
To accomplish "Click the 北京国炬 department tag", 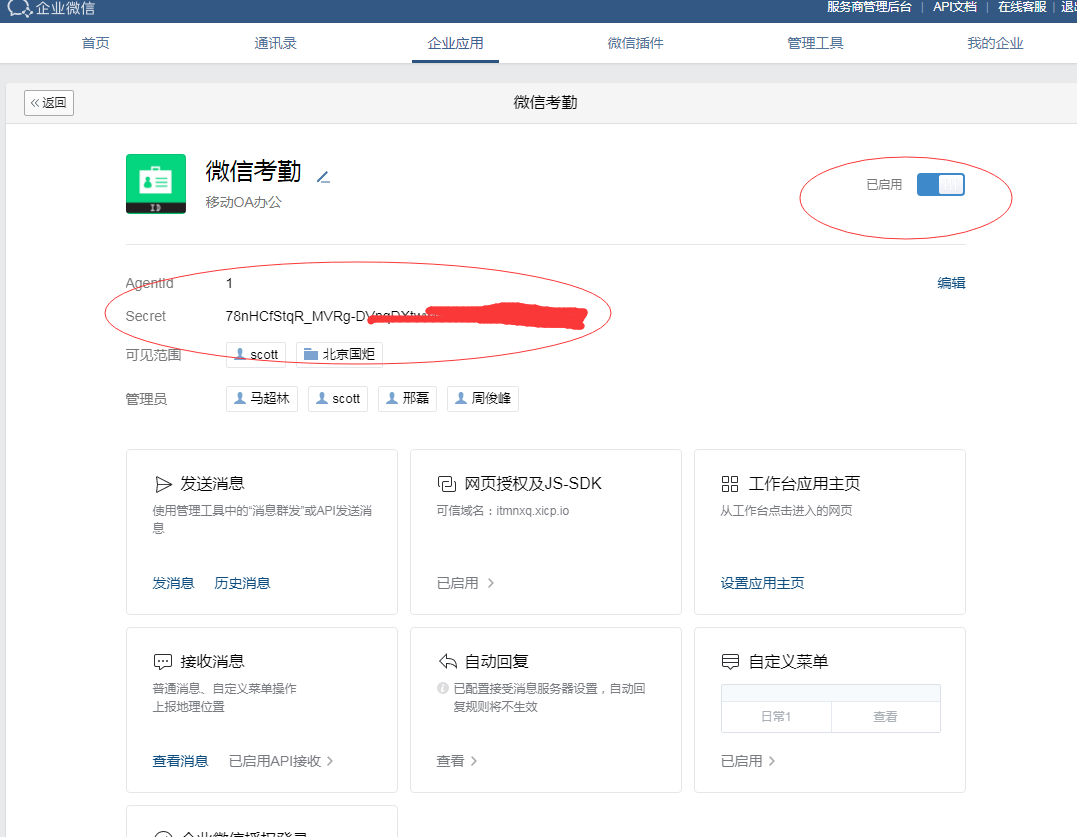I will tap(339, 354).
